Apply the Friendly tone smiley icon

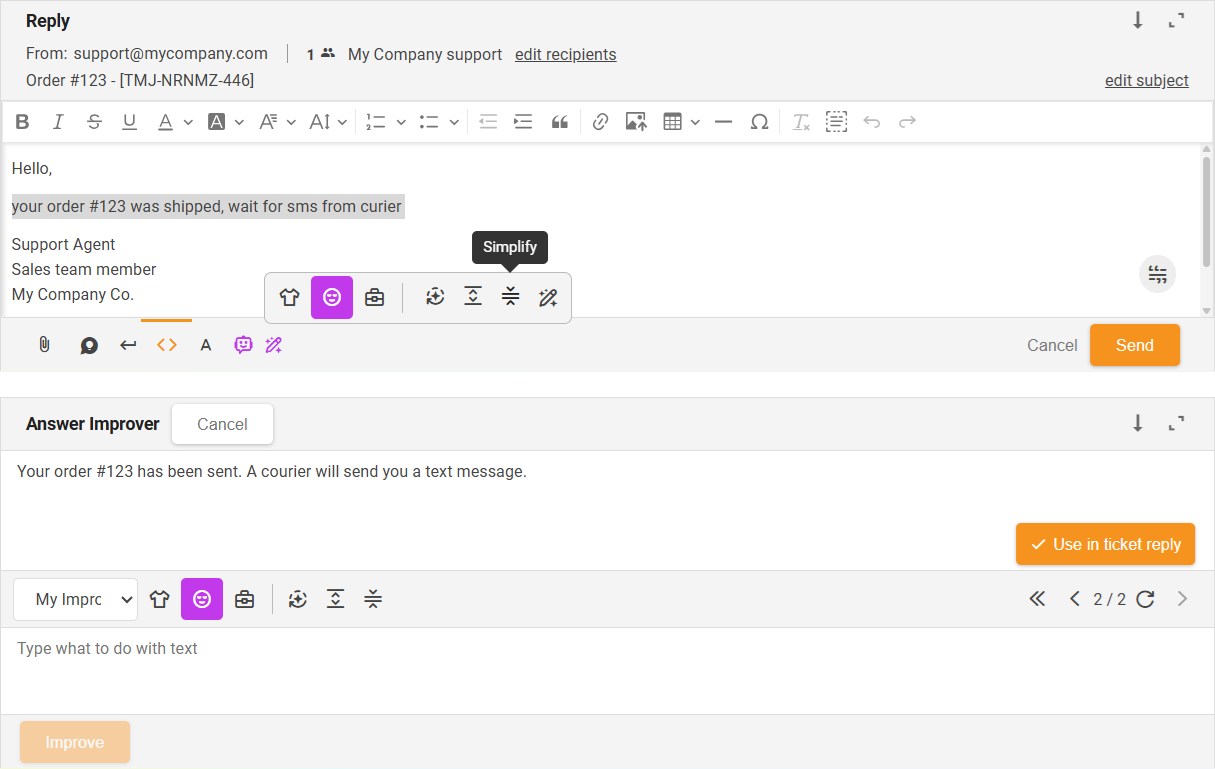tap(331, 296)
